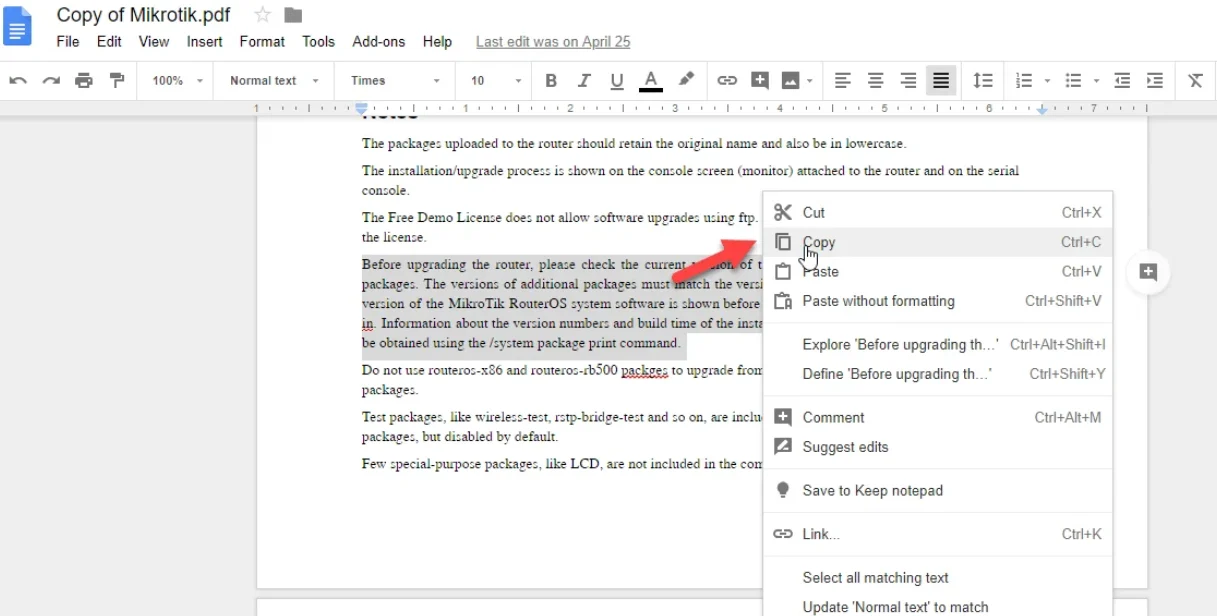The image size is (1217, 616).
Task: Select the paint format tool
Action: tap(117, 81)
